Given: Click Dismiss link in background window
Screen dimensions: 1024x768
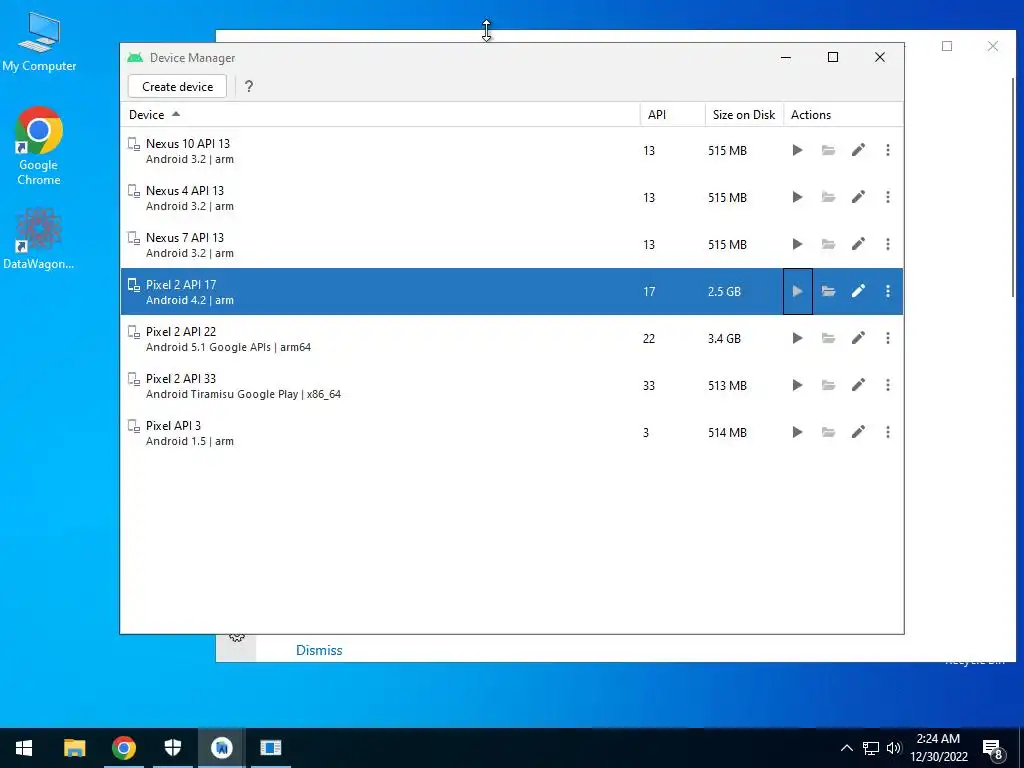Looking at the screenshot, I should 319,650.
